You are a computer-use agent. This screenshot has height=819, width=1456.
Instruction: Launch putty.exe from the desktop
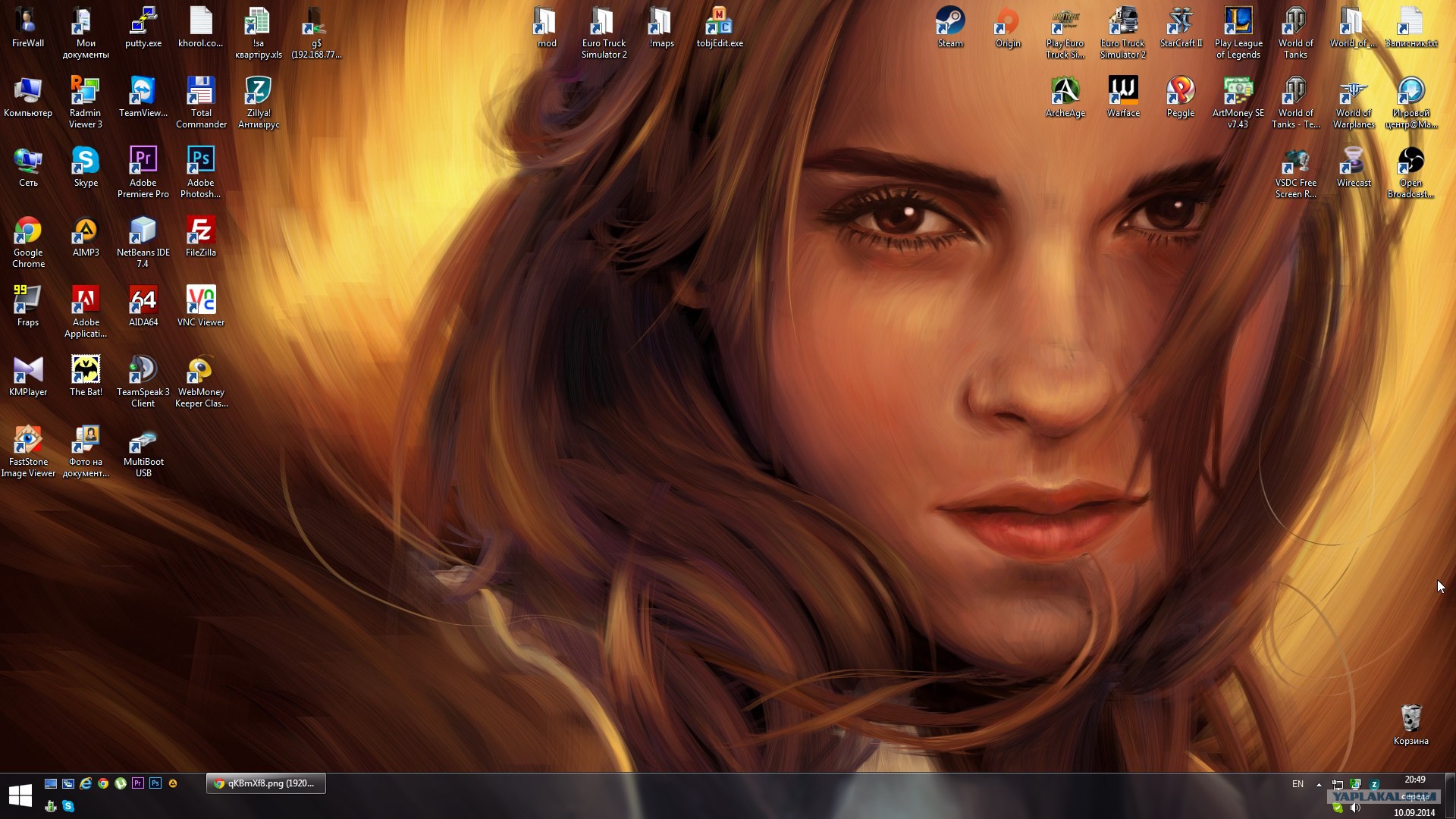[143, 28]
